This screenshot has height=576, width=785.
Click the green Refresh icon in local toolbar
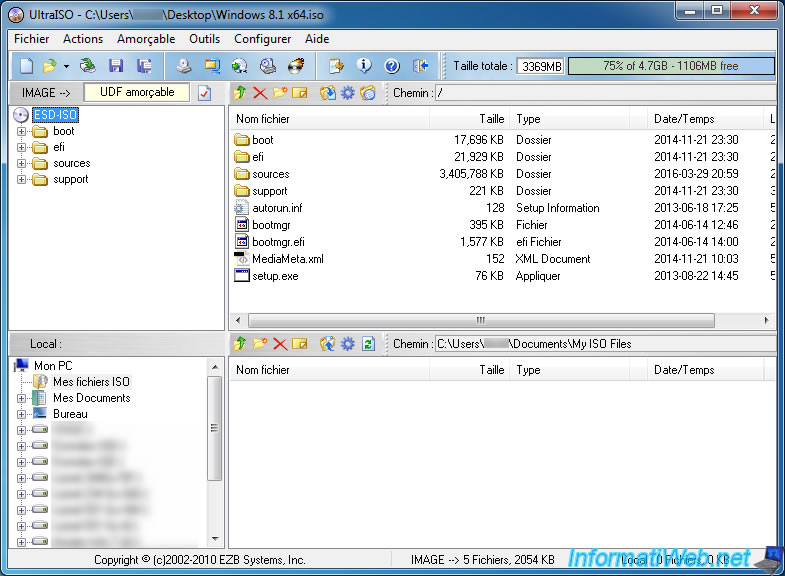click(368, 344)
